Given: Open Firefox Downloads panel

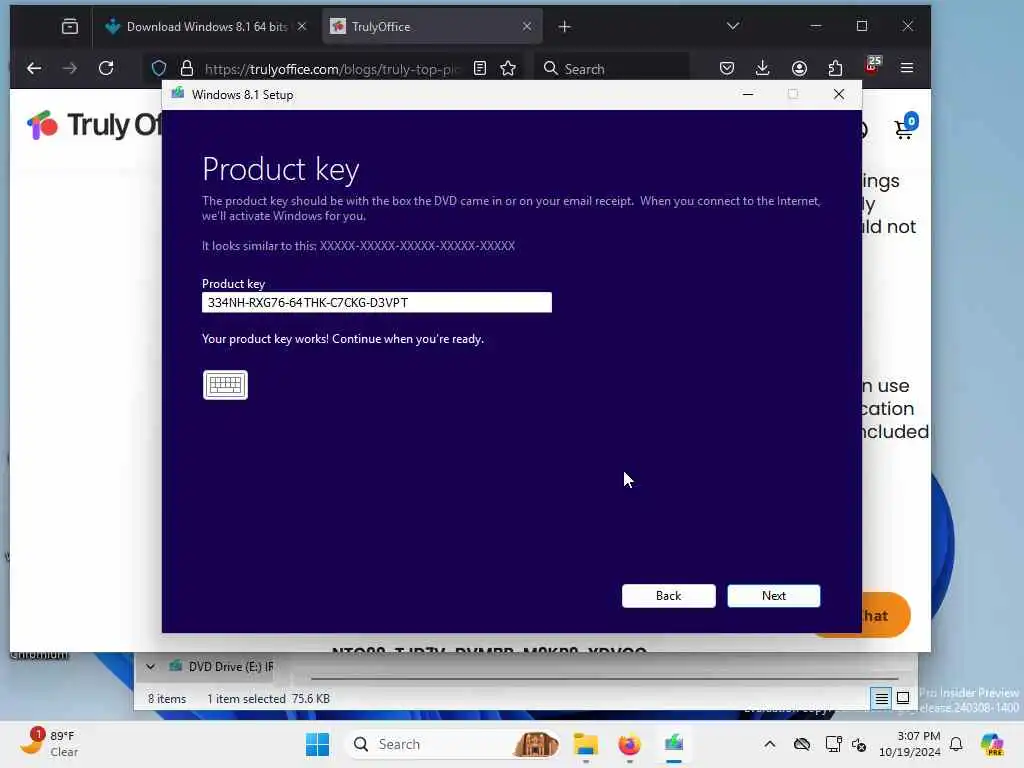Looking at the screenshot, I should 762,69.
